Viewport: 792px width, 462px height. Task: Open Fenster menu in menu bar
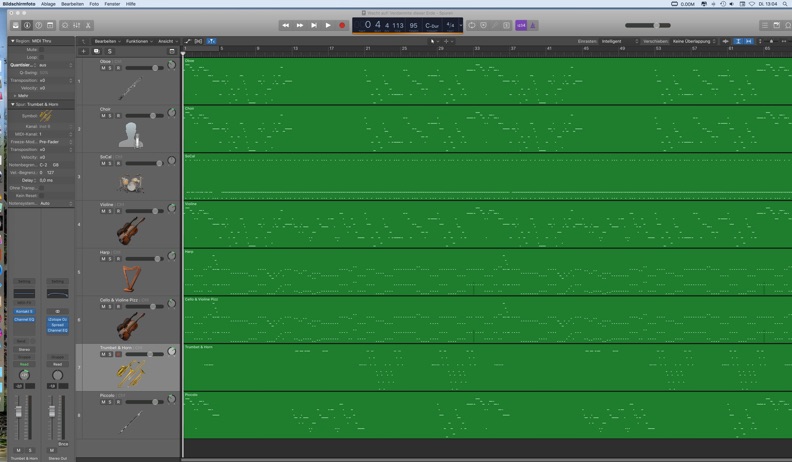(x=112, y=4)
